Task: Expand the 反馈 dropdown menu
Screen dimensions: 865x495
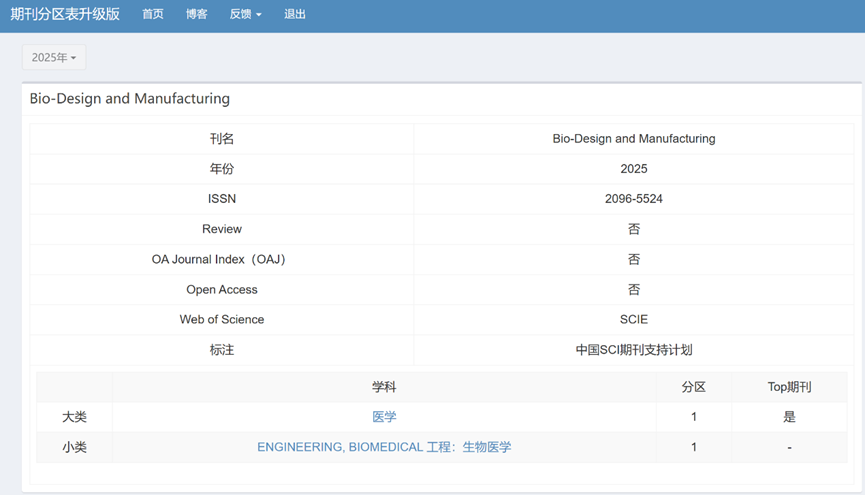Action: coord(245,14)
